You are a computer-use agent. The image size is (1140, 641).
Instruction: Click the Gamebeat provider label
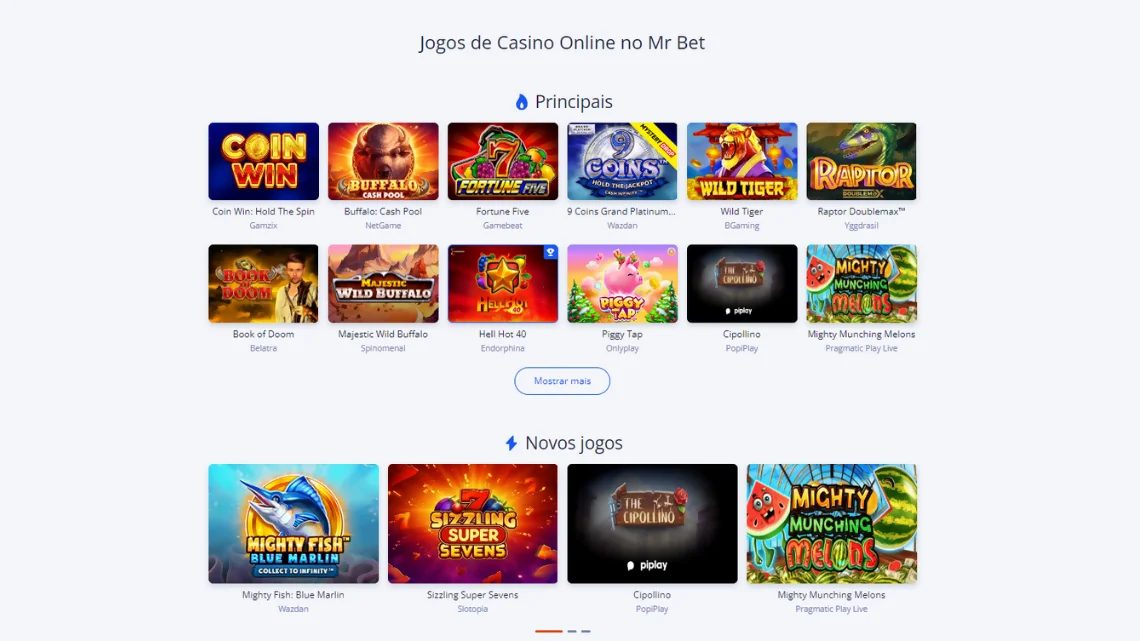(502, 225)
